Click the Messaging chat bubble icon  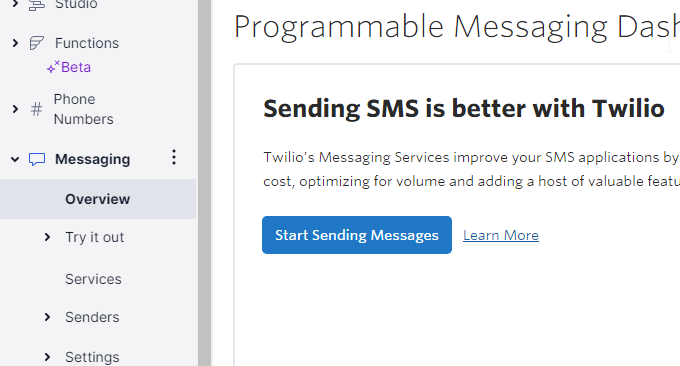[37, 159]
